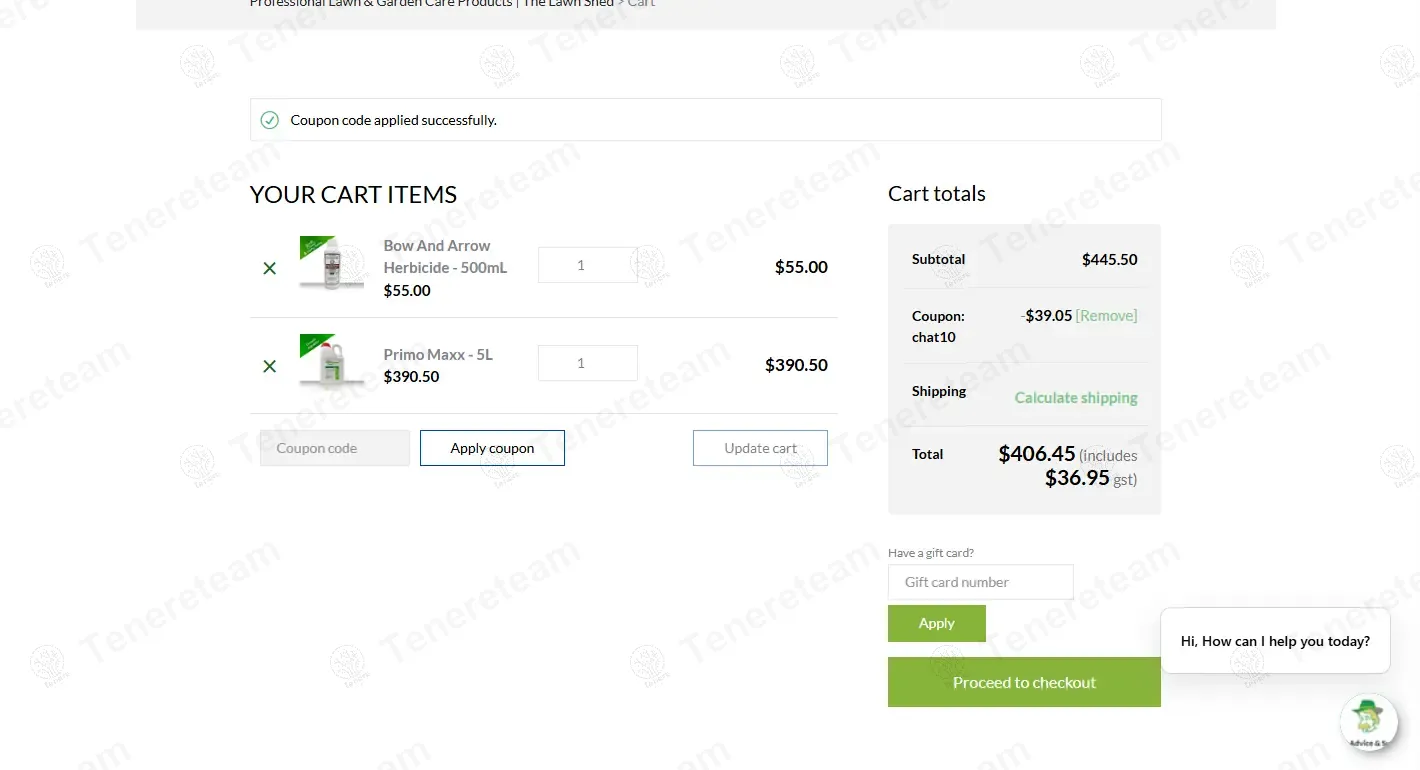Remove the chat10 coupon
The width and height of the screenshot is (1420, 770).
[x=1106, y=315]
